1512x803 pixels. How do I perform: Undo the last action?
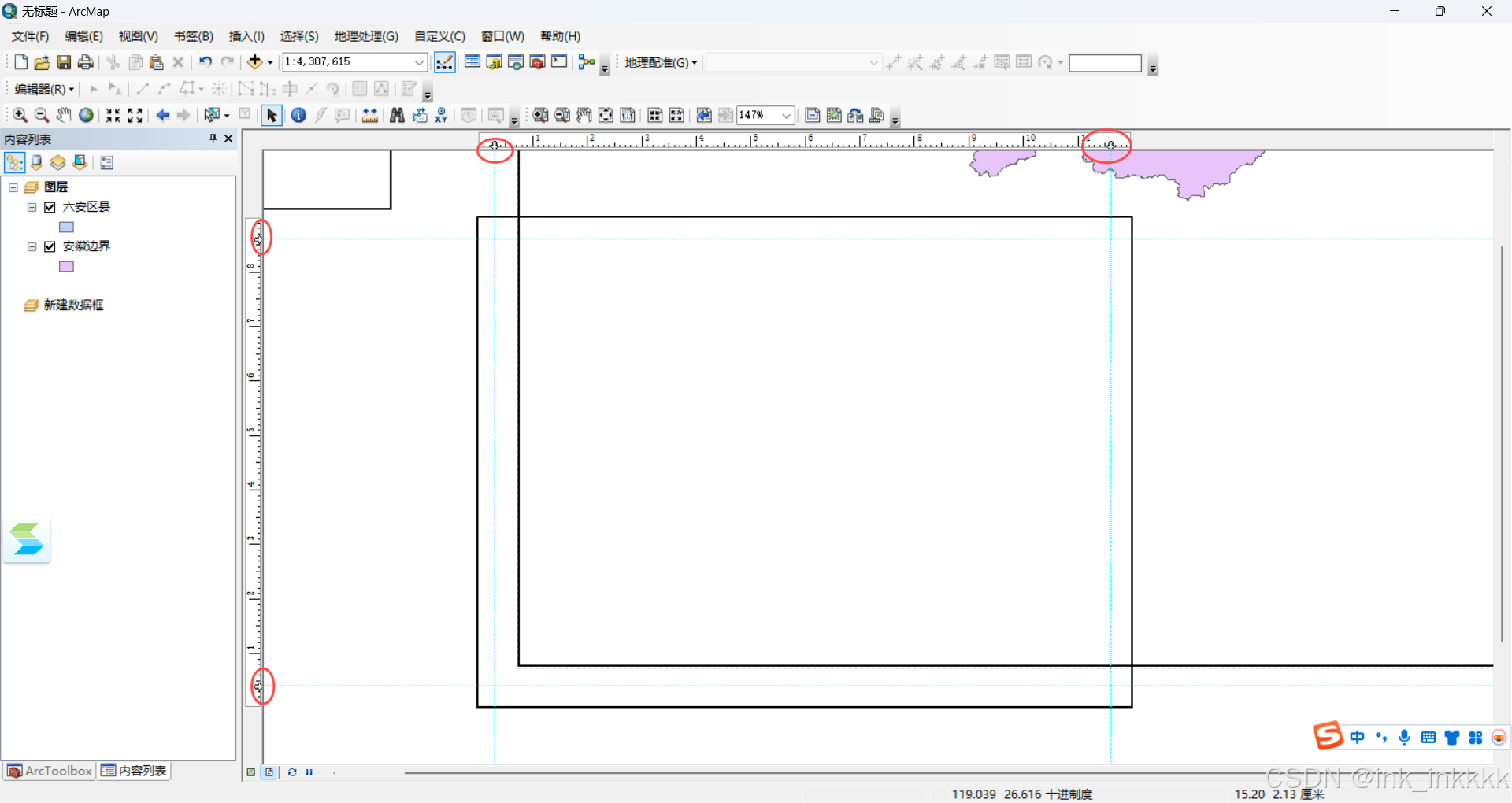click(x=206, y=62)
